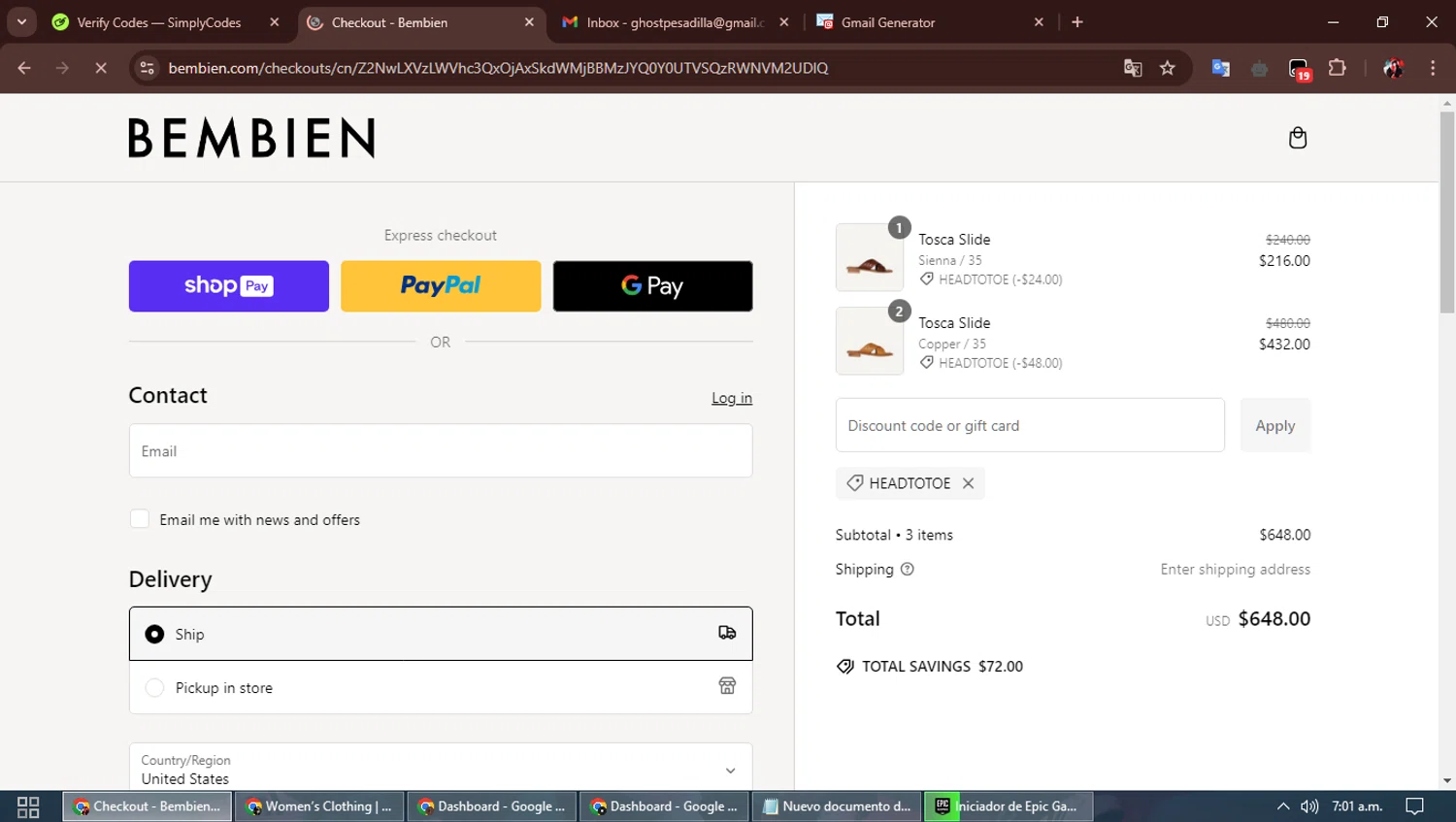The image size is (1456, 822).
Task: Select the Ship delivery option
Action: click(x=441, y=634)
